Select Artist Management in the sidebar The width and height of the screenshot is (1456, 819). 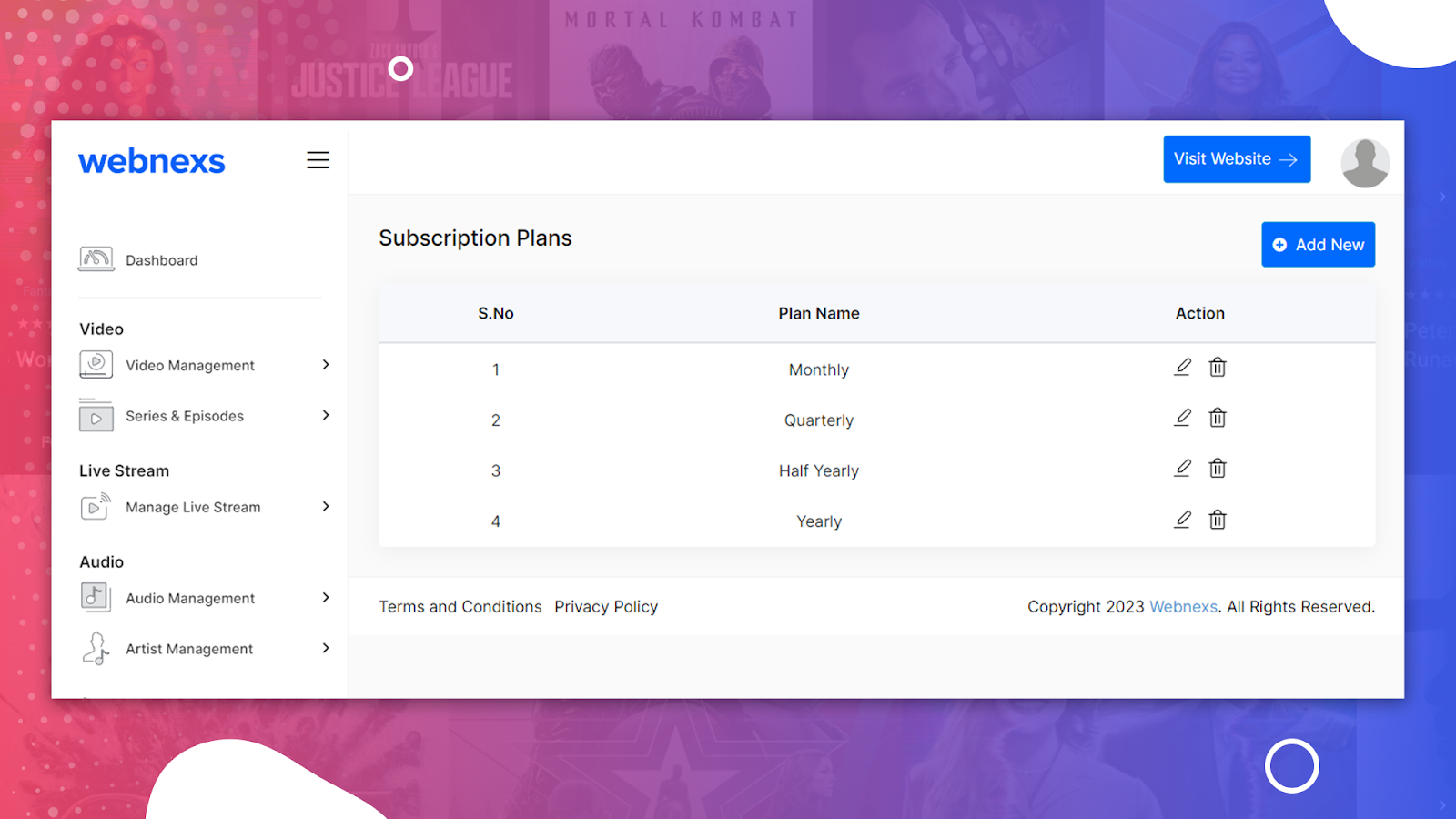tap(189, 649)
